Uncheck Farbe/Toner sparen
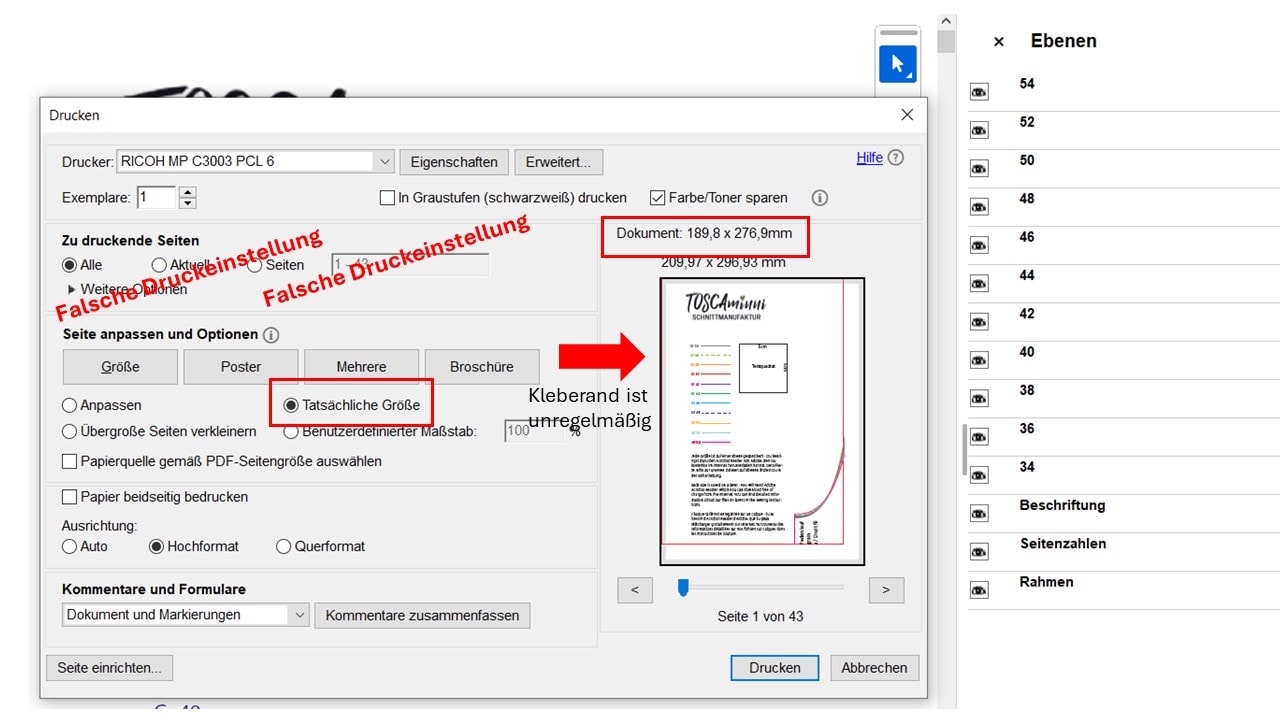Image resolution: width=1280 pixels, height=720 pixels. [658, 198]
